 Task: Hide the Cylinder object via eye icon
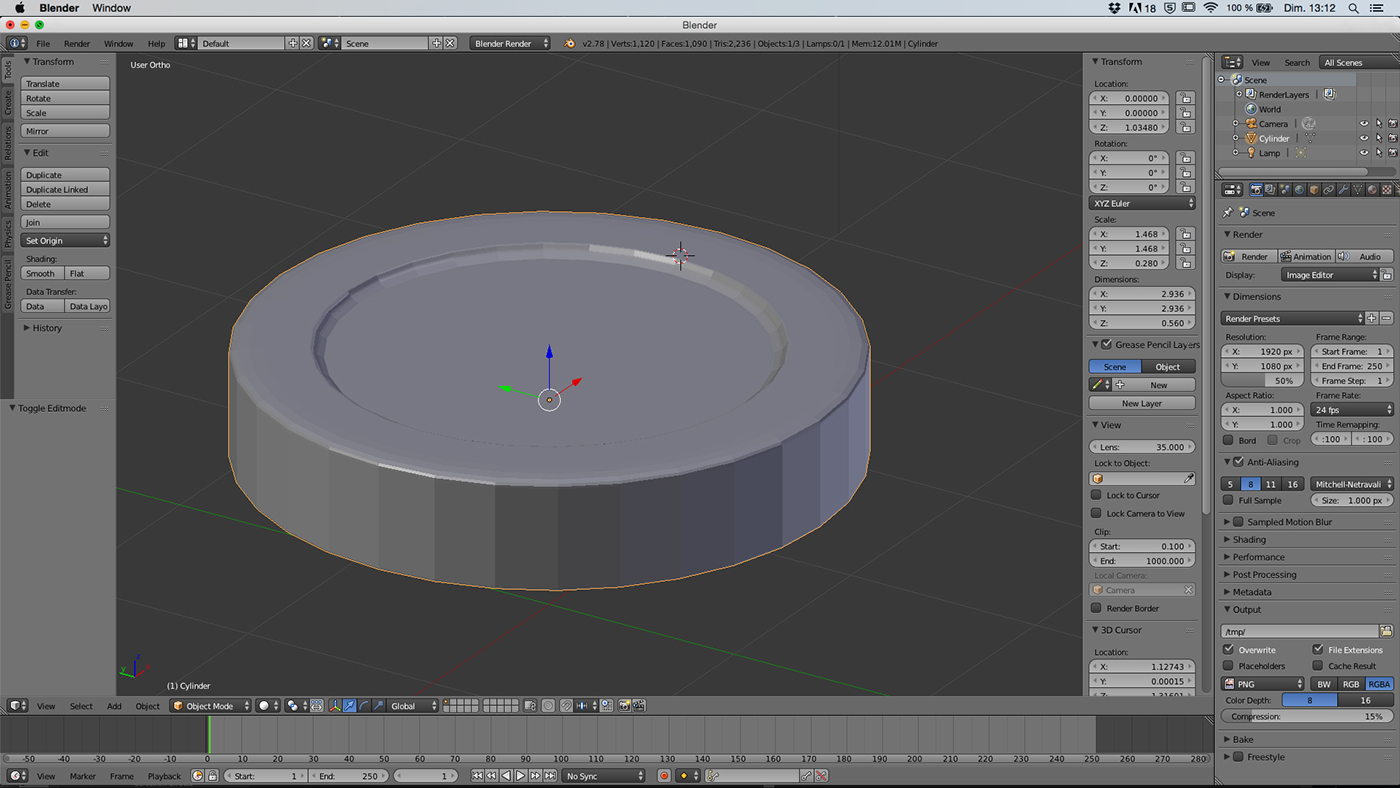(x=1363, y=139)
